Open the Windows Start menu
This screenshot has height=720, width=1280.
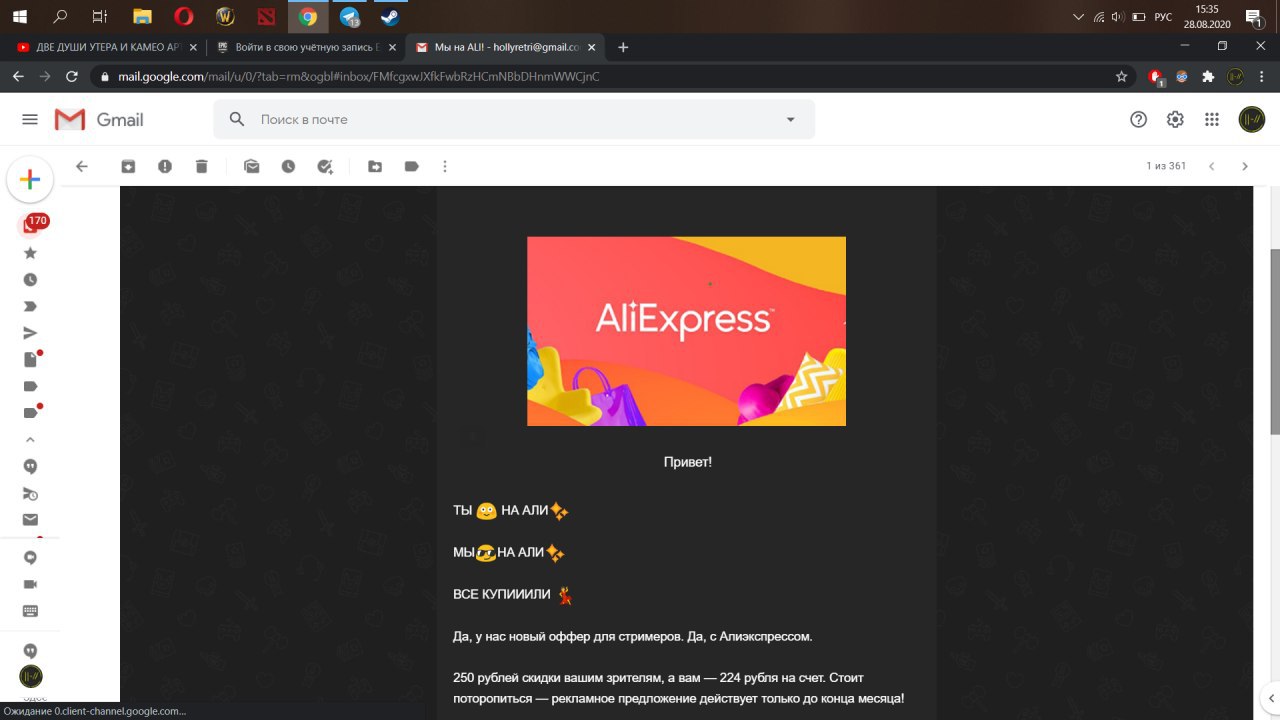19,16
